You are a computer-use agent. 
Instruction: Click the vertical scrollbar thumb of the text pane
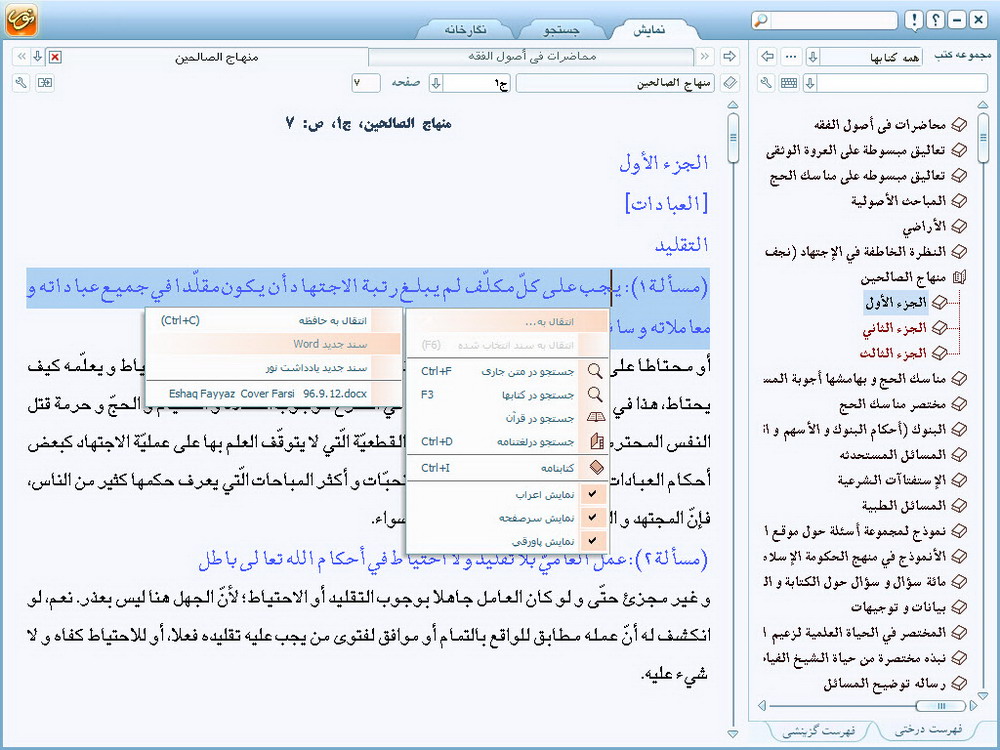[733, 137]
